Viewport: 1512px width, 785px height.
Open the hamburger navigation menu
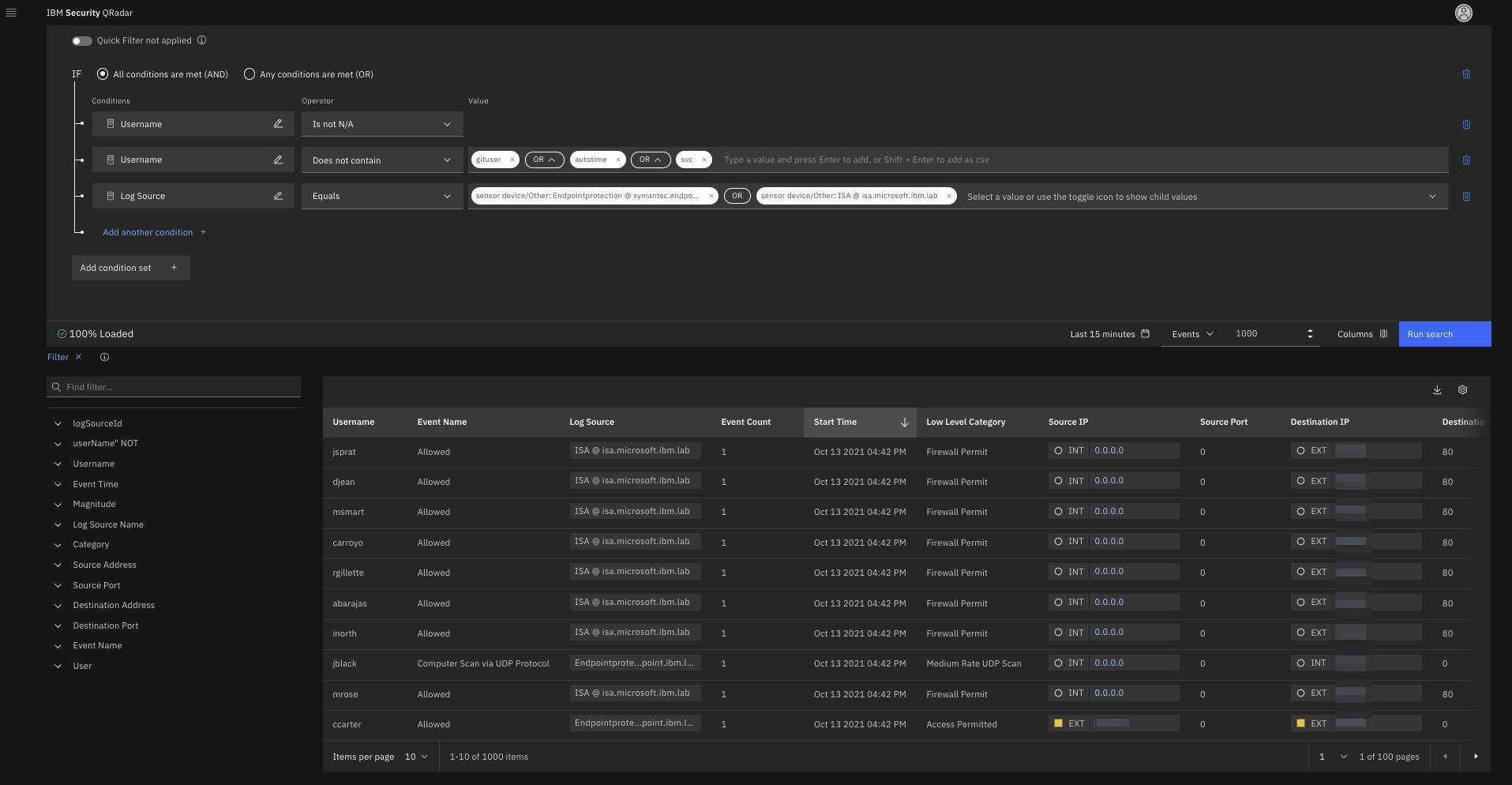[x=11, y=13]
